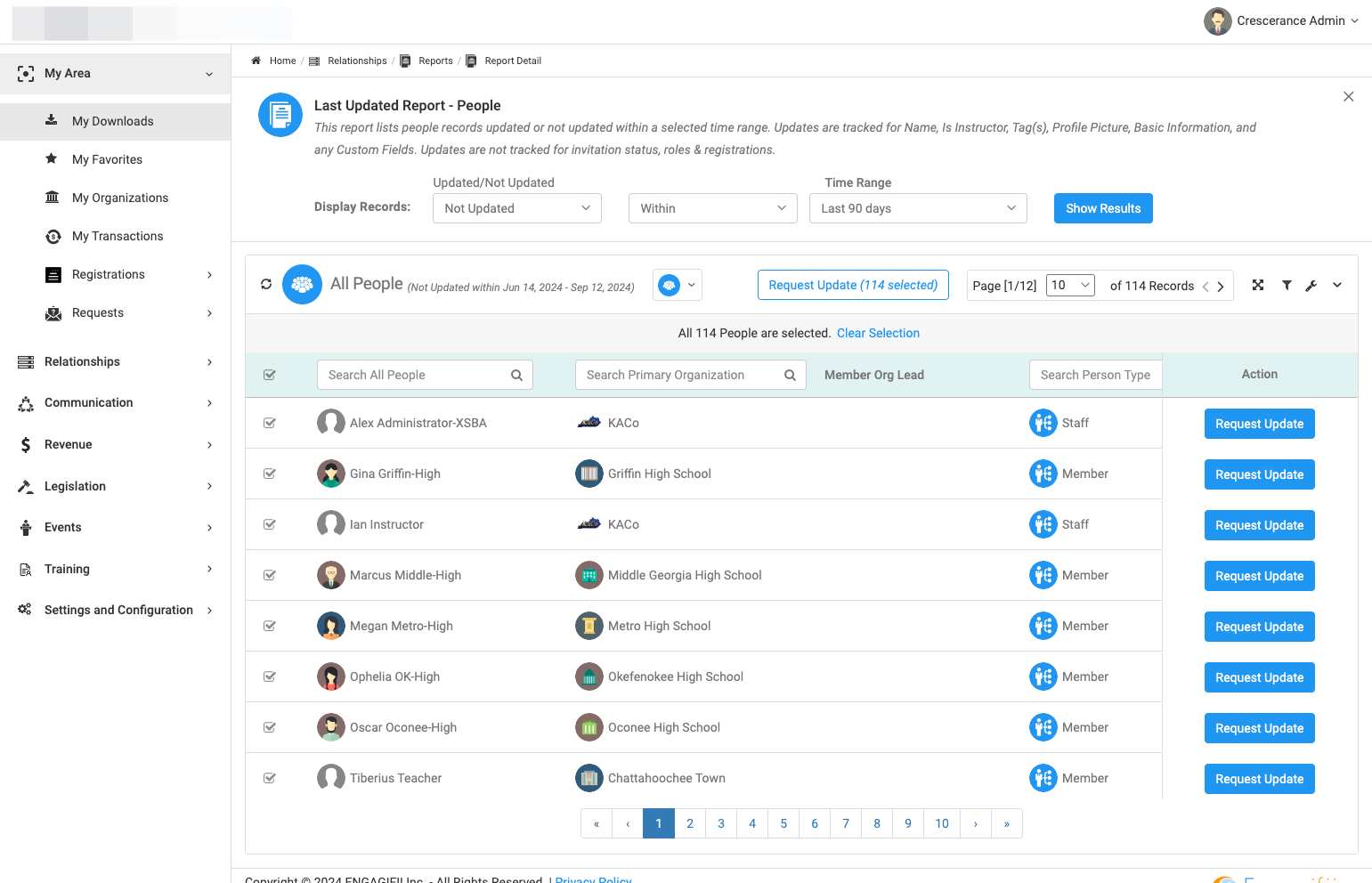1372x883 pixels.
Task: Click the search magnifier in Search All People
Action: pyautogui.click(x=516, y=376)
